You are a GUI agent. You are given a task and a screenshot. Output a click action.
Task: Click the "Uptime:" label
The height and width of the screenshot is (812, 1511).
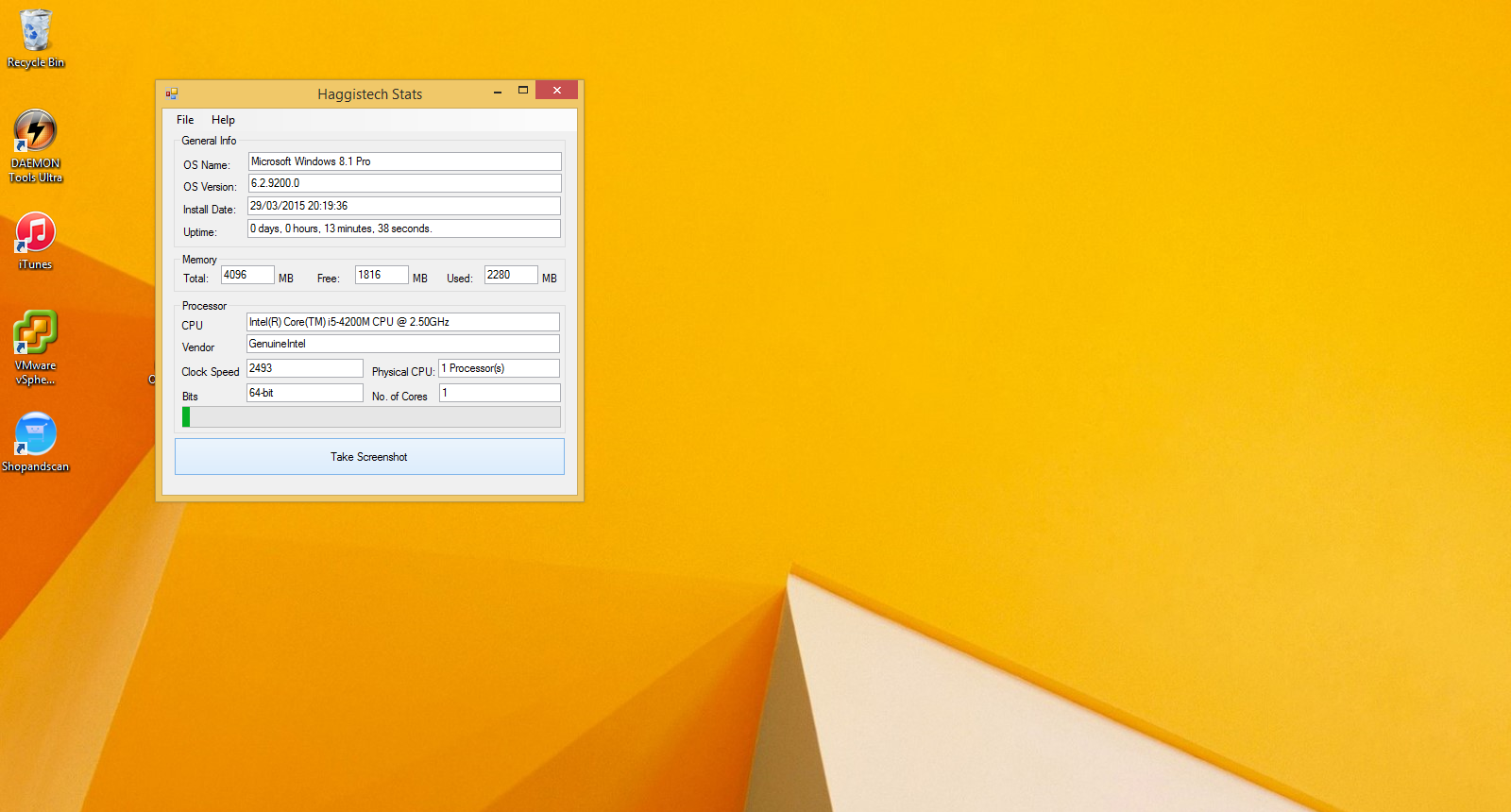(x=200, y=232)
